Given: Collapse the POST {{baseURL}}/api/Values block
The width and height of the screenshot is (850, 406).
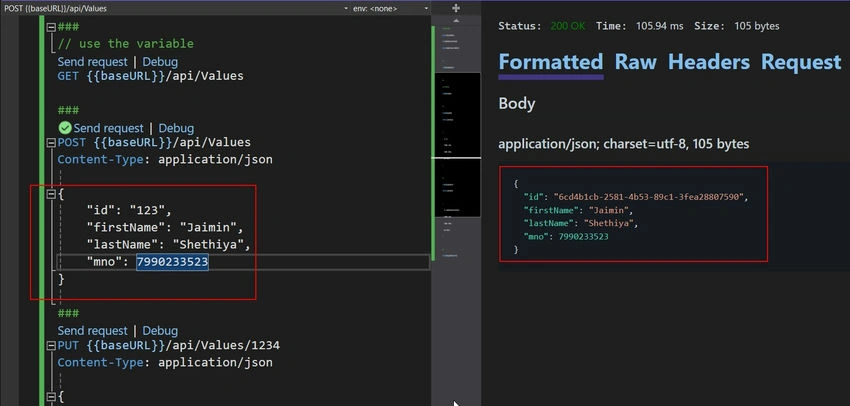Looking at the screenshot, I should (50, 143).
